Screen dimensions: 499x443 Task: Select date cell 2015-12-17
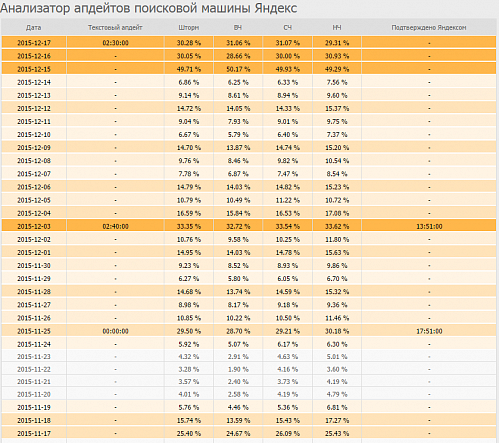click(x=34, y=43)
